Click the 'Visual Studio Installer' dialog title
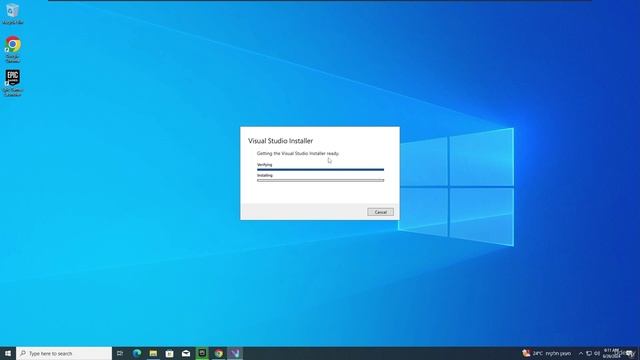Image resolution: width=640 pixels, height=360 pixels. 280,141
